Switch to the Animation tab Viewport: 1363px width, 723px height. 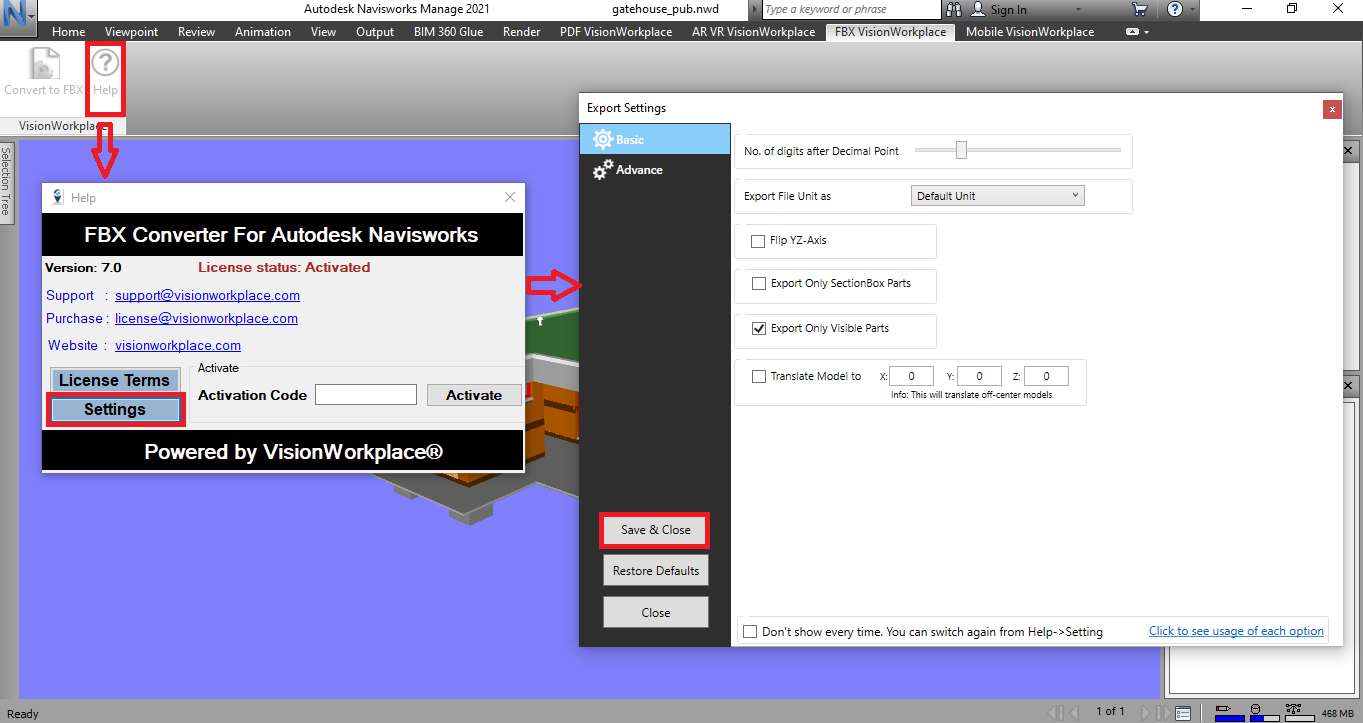[263, 32]
